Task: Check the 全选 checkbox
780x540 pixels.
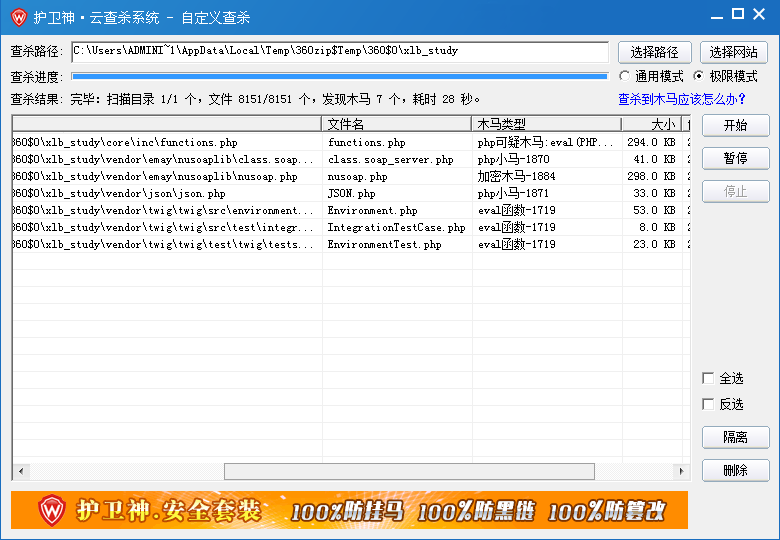Action: coord(708,378)
